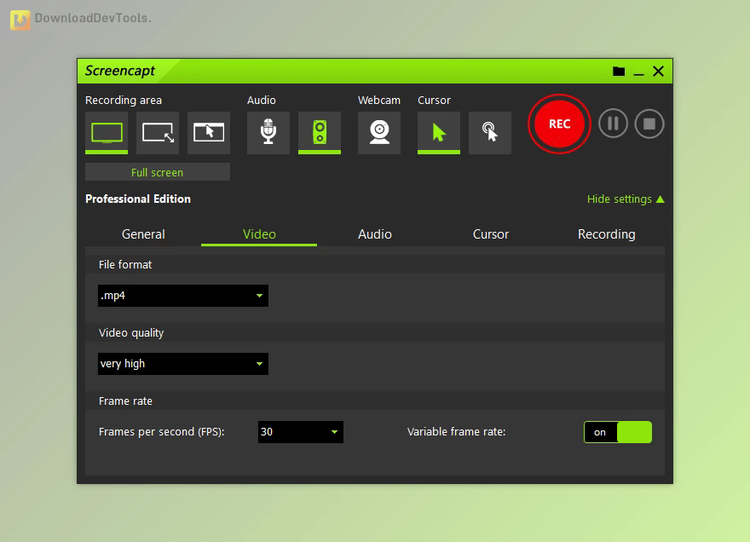This screenshot has height=542, width=750.
Task: Open the very high video quality dropdown
Action: [x=183, y=364]
